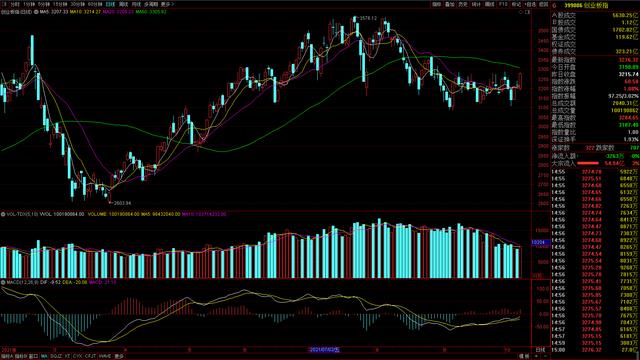Open 统计 statistics tool in toolbar
The width and height of the screenshot is (640, 360).
coord(476,4)
